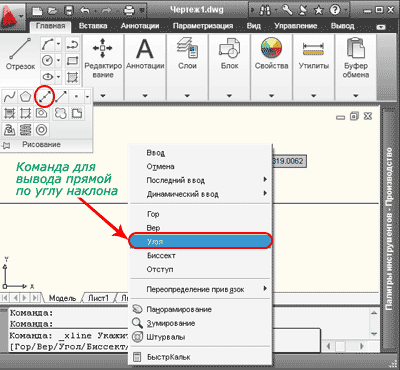The height and width of the screenshot is (370, 400).
Task: Select the Polygon tool
Action: 25,97
